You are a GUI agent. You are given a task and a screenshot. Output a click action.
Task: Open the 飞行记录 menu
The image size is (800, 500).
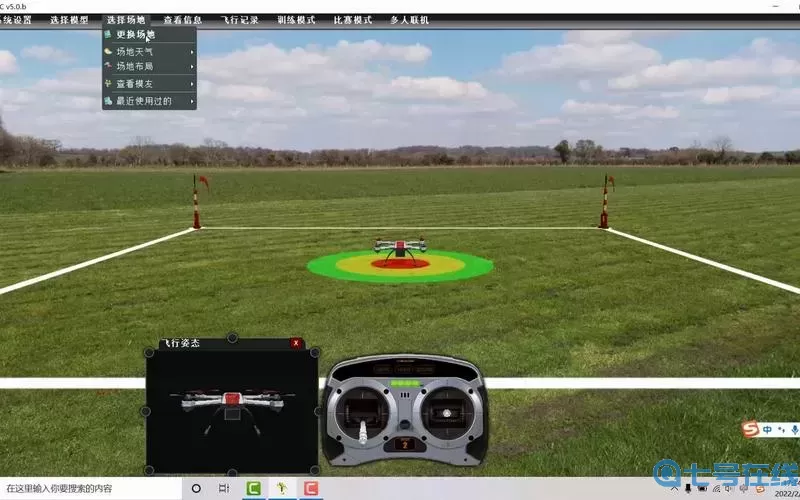239,20
